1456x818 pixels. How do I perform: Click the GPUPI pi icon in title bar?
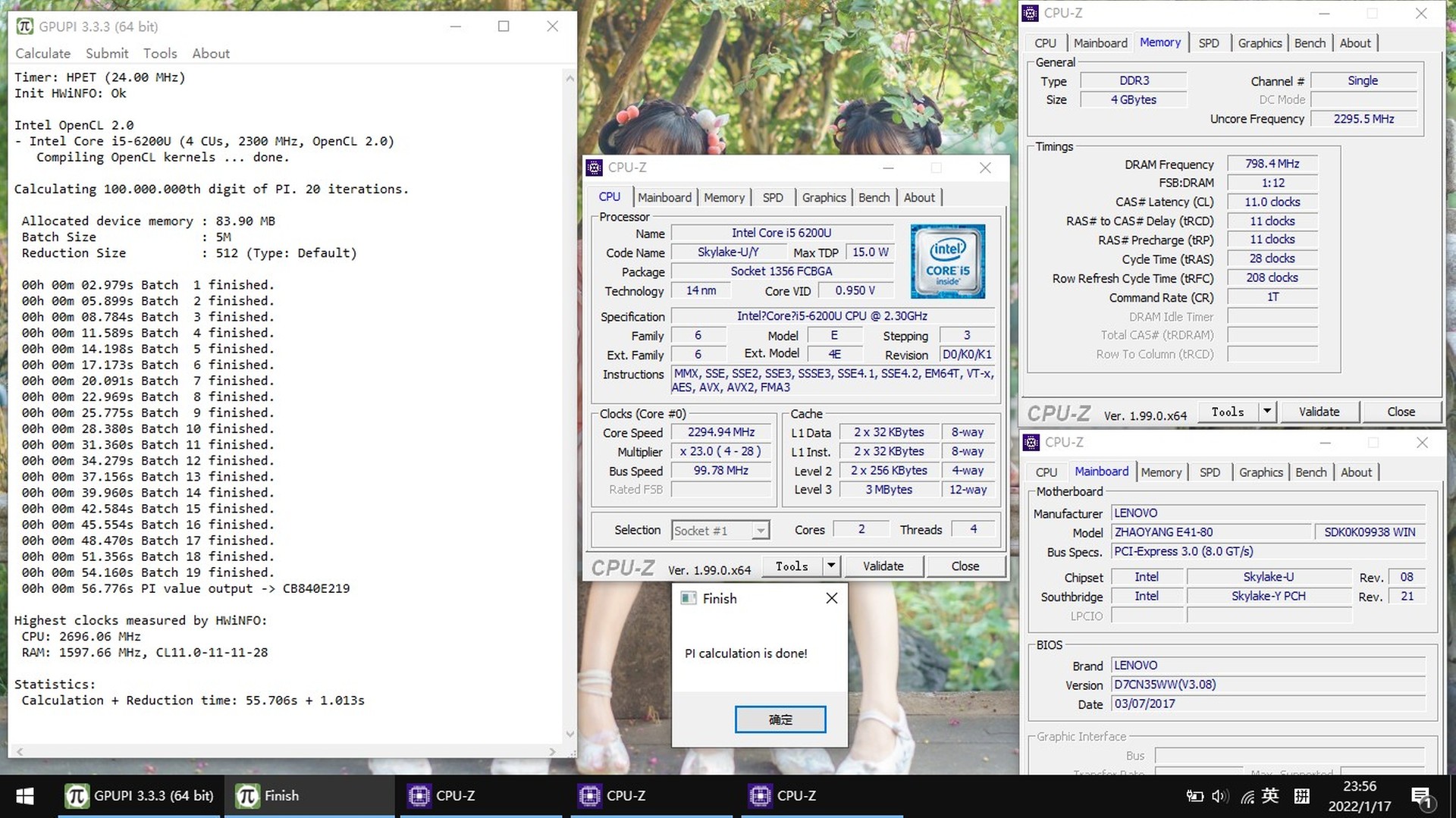point(25,26)
